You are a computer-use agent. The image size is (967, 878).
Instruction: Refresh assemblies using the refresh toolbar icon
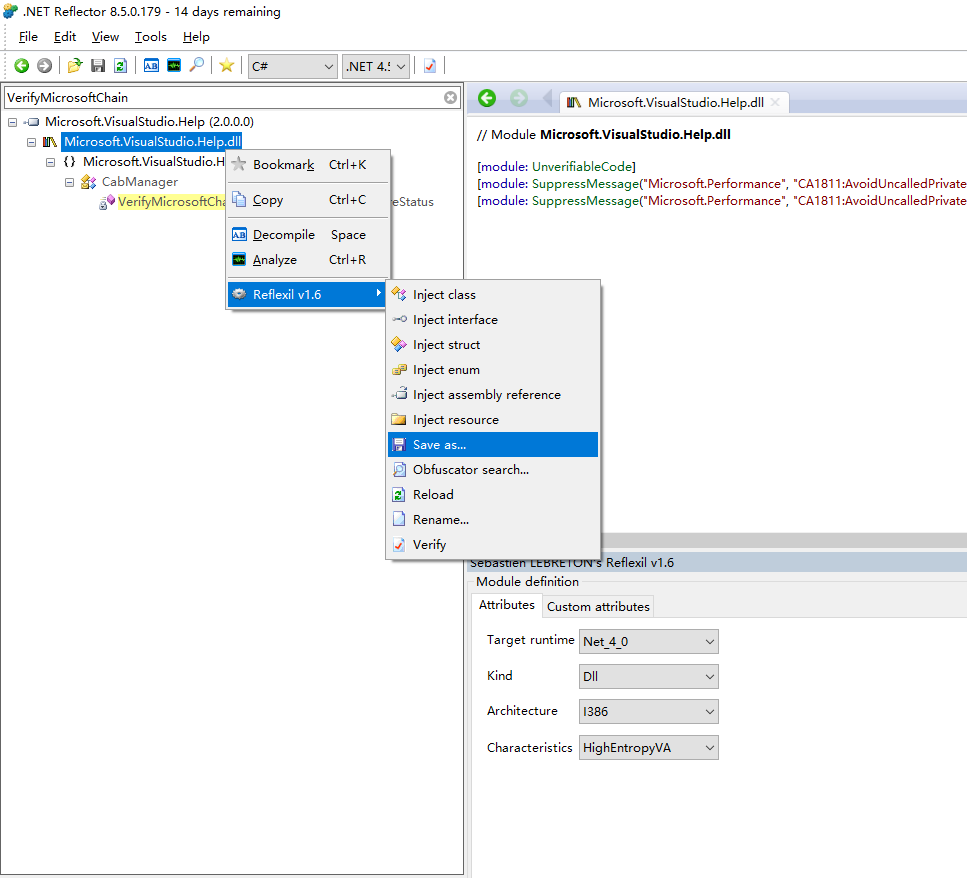120,65
